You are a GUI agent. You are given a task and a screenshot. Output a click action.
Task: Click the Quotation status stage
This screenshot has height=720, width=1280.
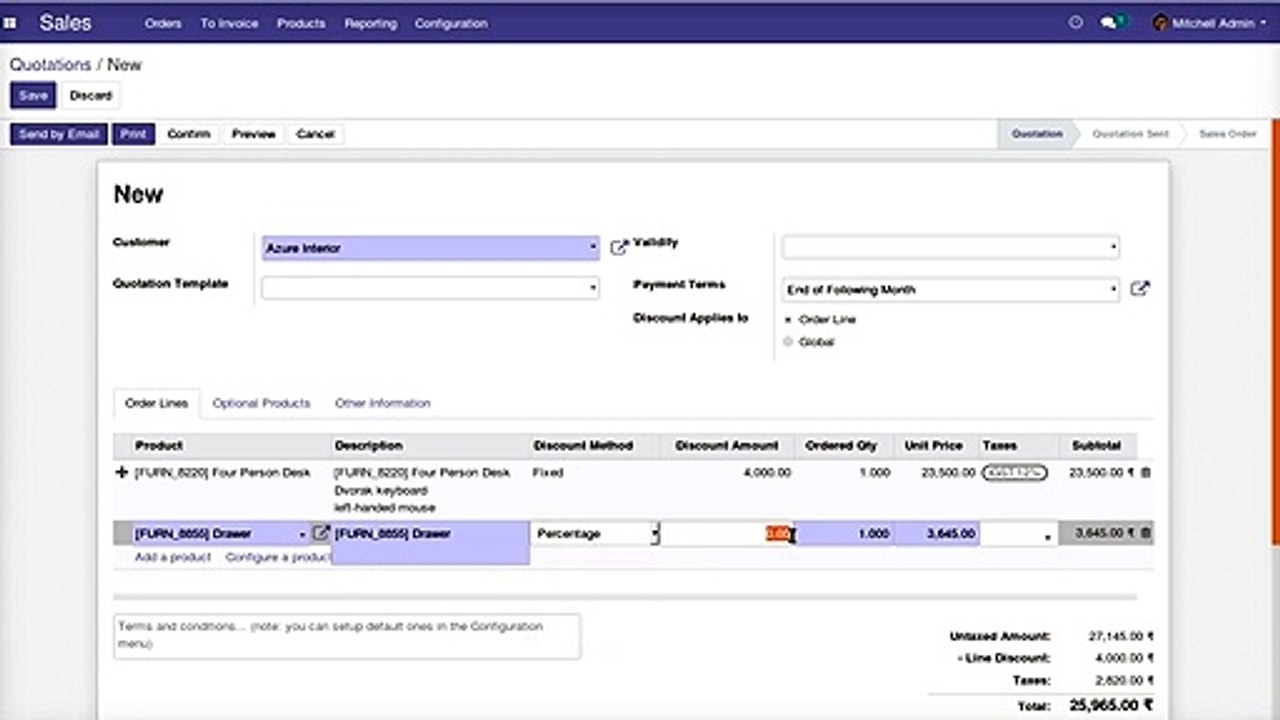[1036, 134]
